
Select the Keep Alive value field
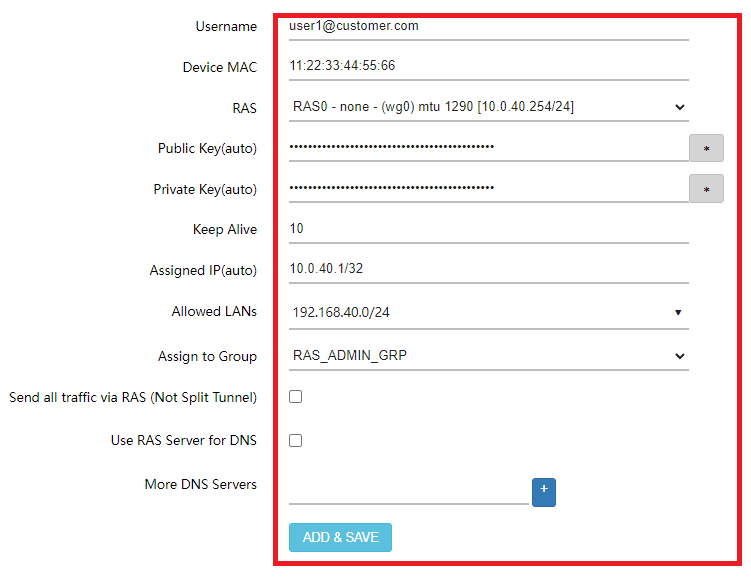click(488, 229)
